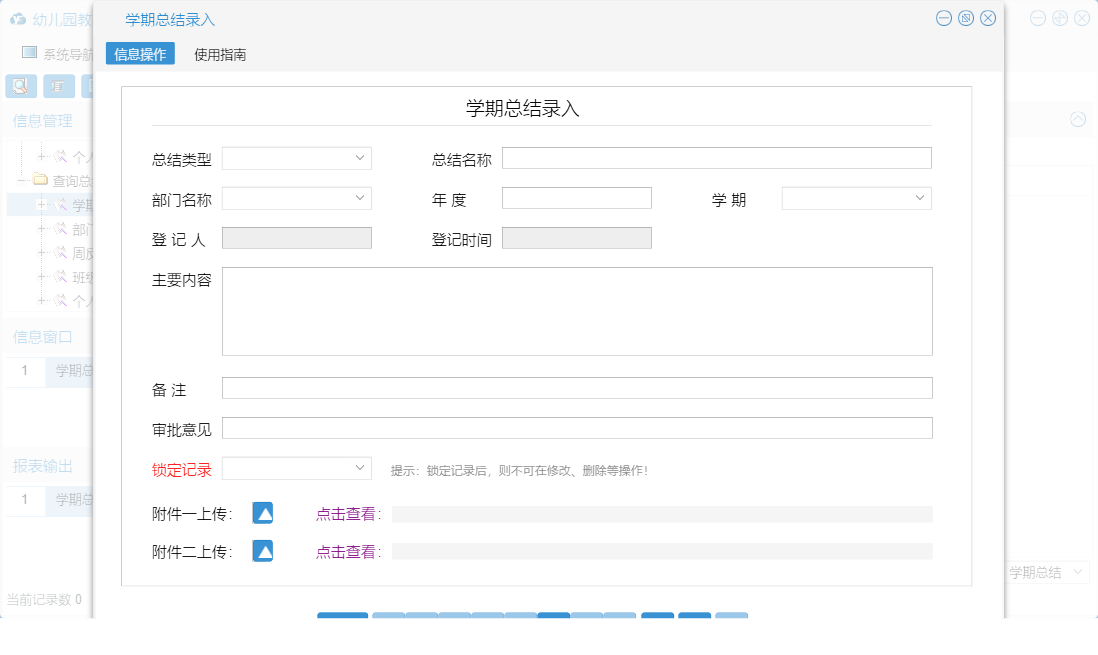Select the 信息操作 tab
This screenshot has width=1098, height=655.
[139, 52]
